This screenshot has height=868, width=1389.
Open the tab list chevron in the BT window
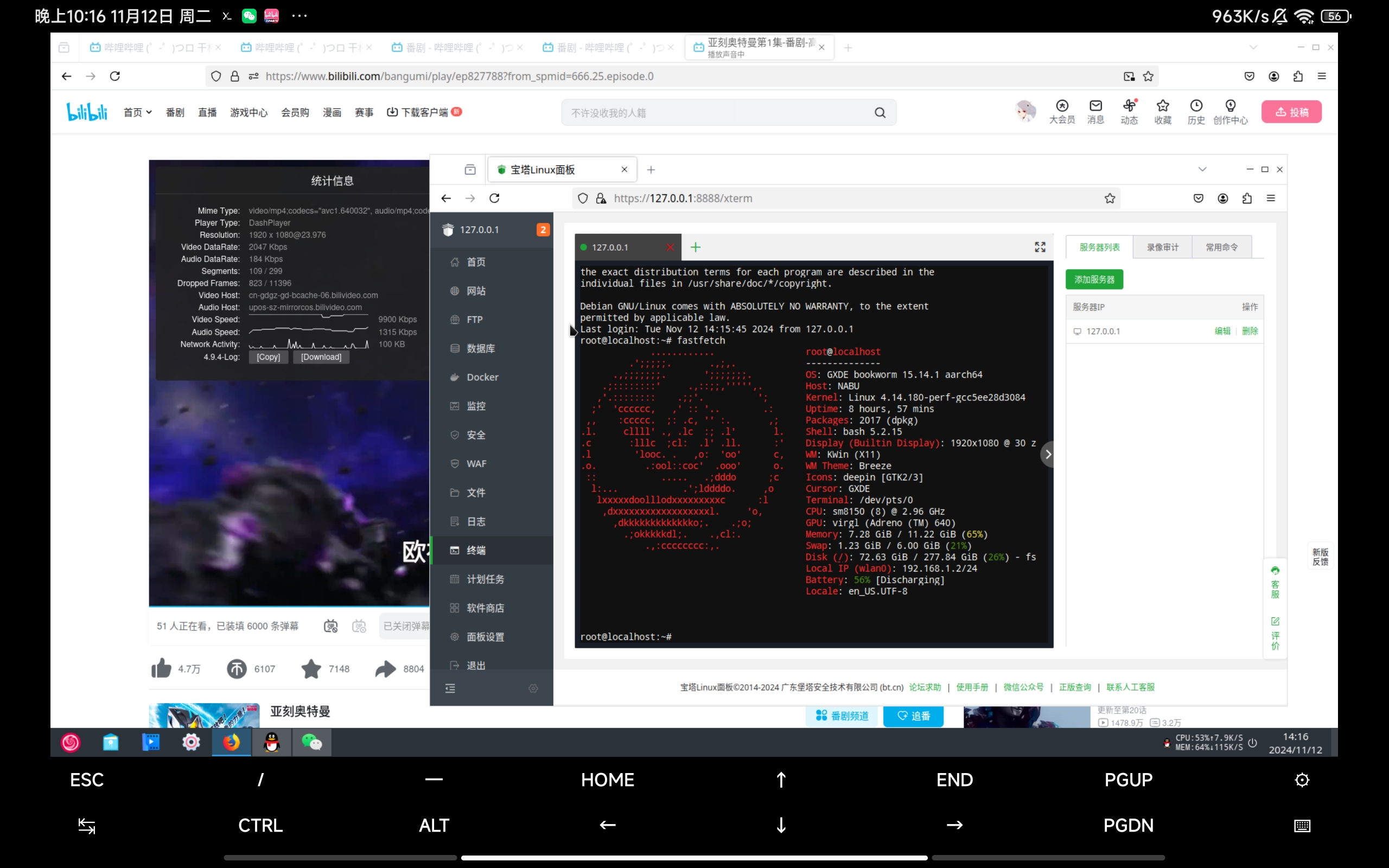point(1202,169)
